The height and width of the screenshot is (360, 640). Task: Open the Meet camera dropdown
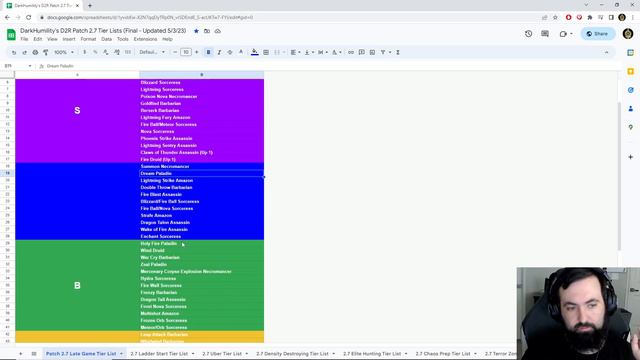566,34
